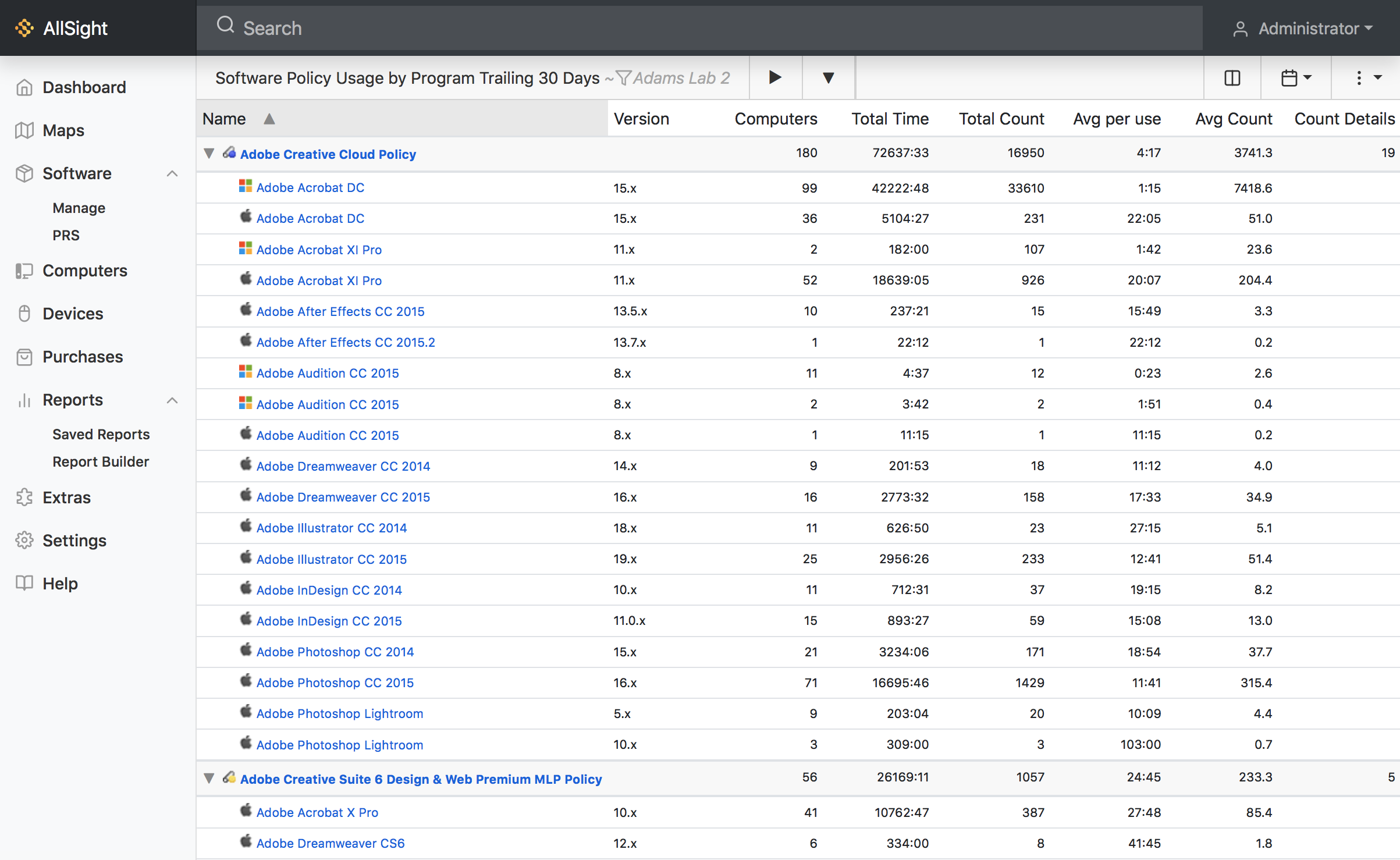The image size is (1400, 860).
Task: Select the Devices sidebar icon
Action: click(24, 313)
